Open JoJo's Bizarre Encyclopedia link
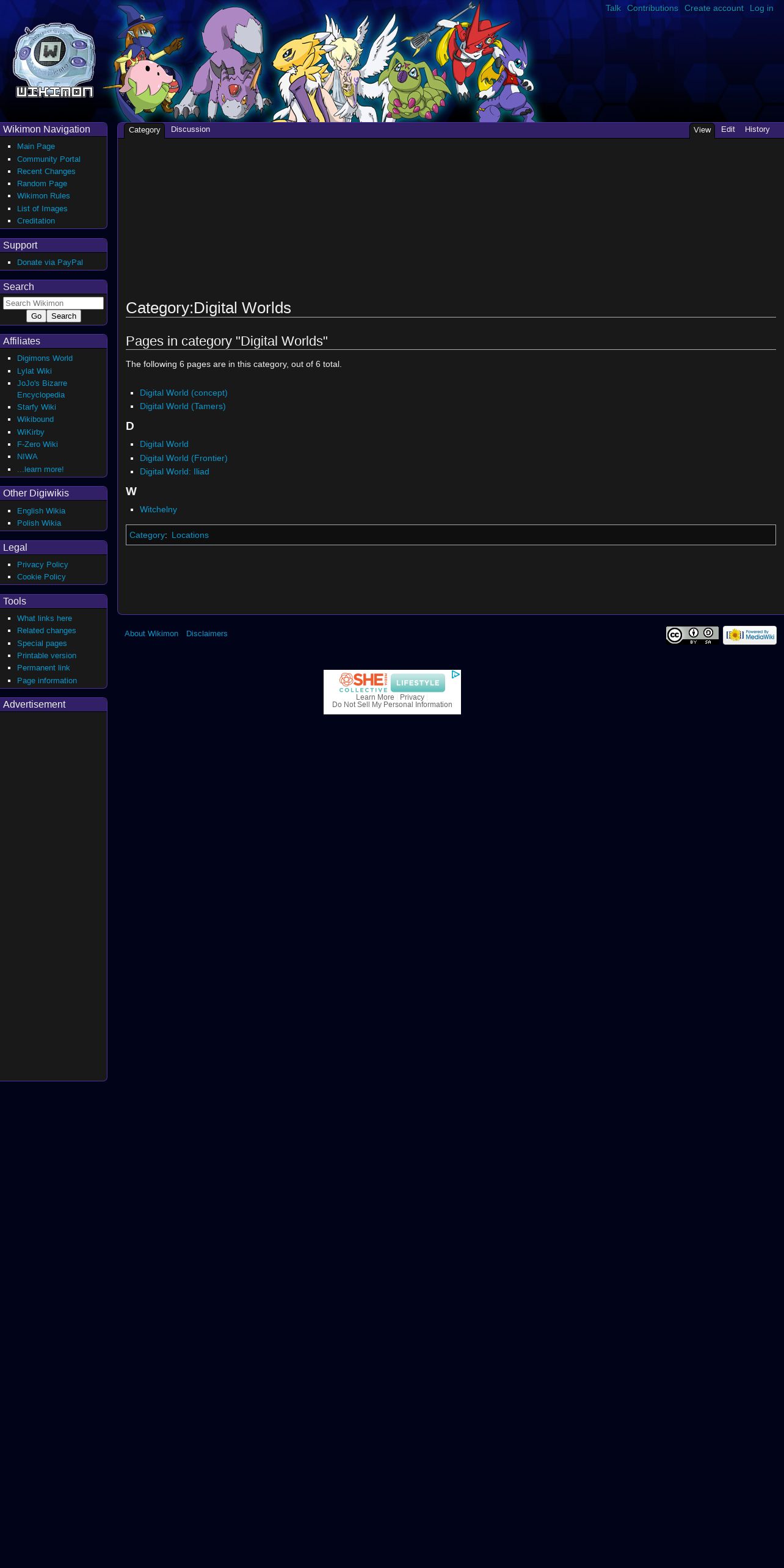Screen dimensions: 784x1568 42,389
